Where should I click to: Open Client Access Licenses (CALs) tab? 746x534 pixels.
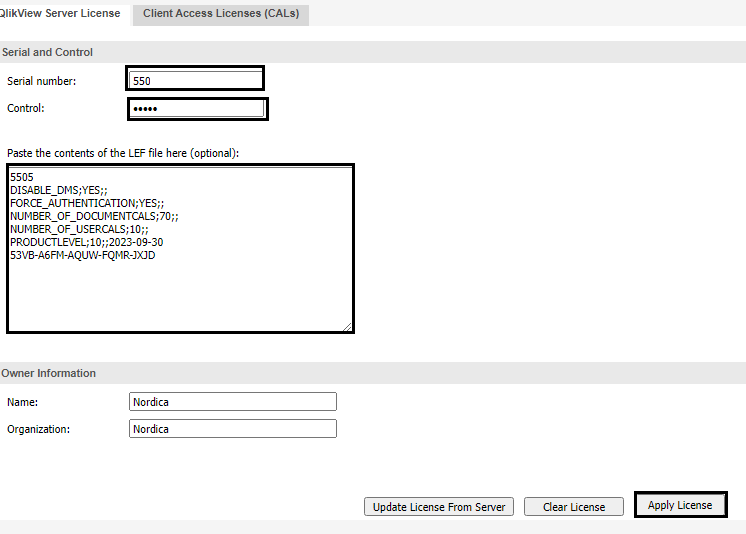[221, 14]
